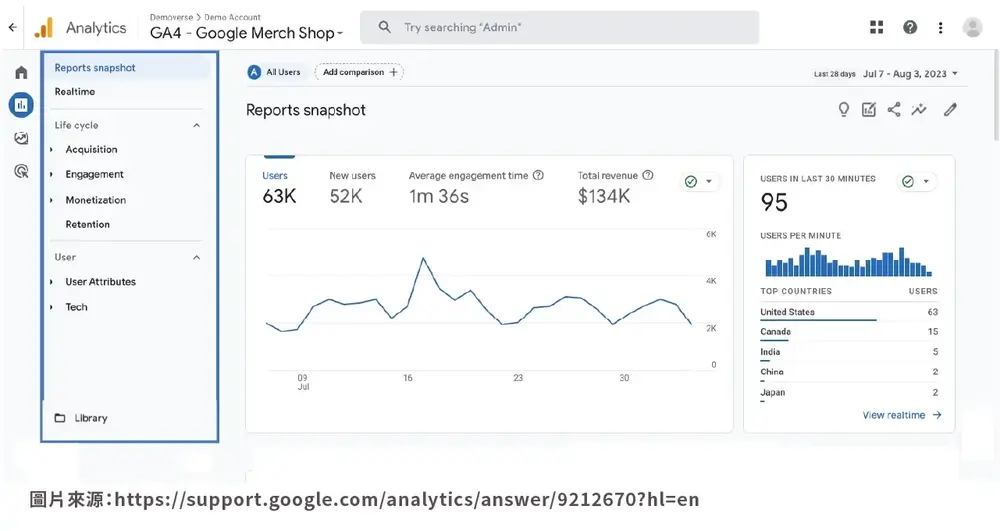Image resolution: width=1000 pixels, height=531 pixels.
Task: Click the plus icon on Add comparison
Action: click(393, 73)
